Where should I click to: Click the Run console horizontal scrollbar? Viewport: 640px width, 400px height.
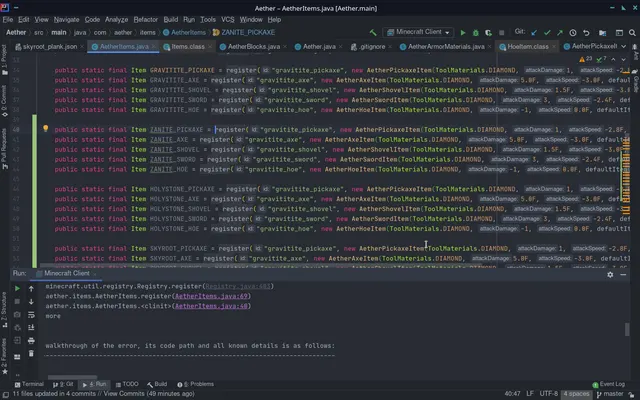(x=72, y=377)
